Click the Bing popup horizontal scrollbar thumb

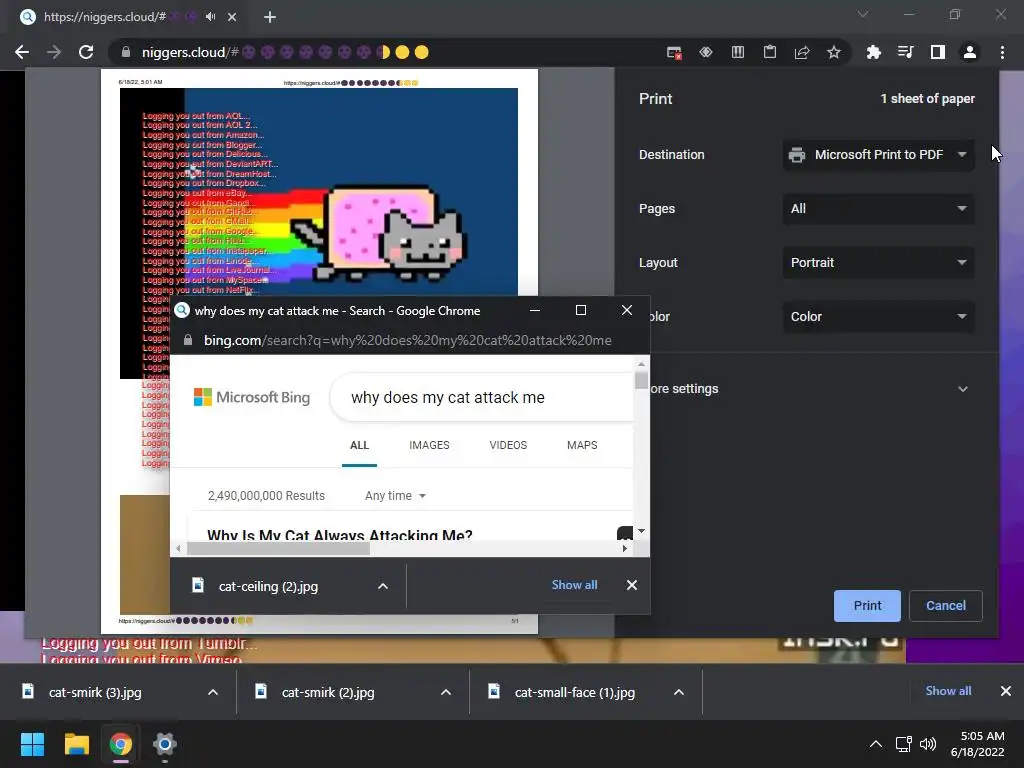point(279,549)
